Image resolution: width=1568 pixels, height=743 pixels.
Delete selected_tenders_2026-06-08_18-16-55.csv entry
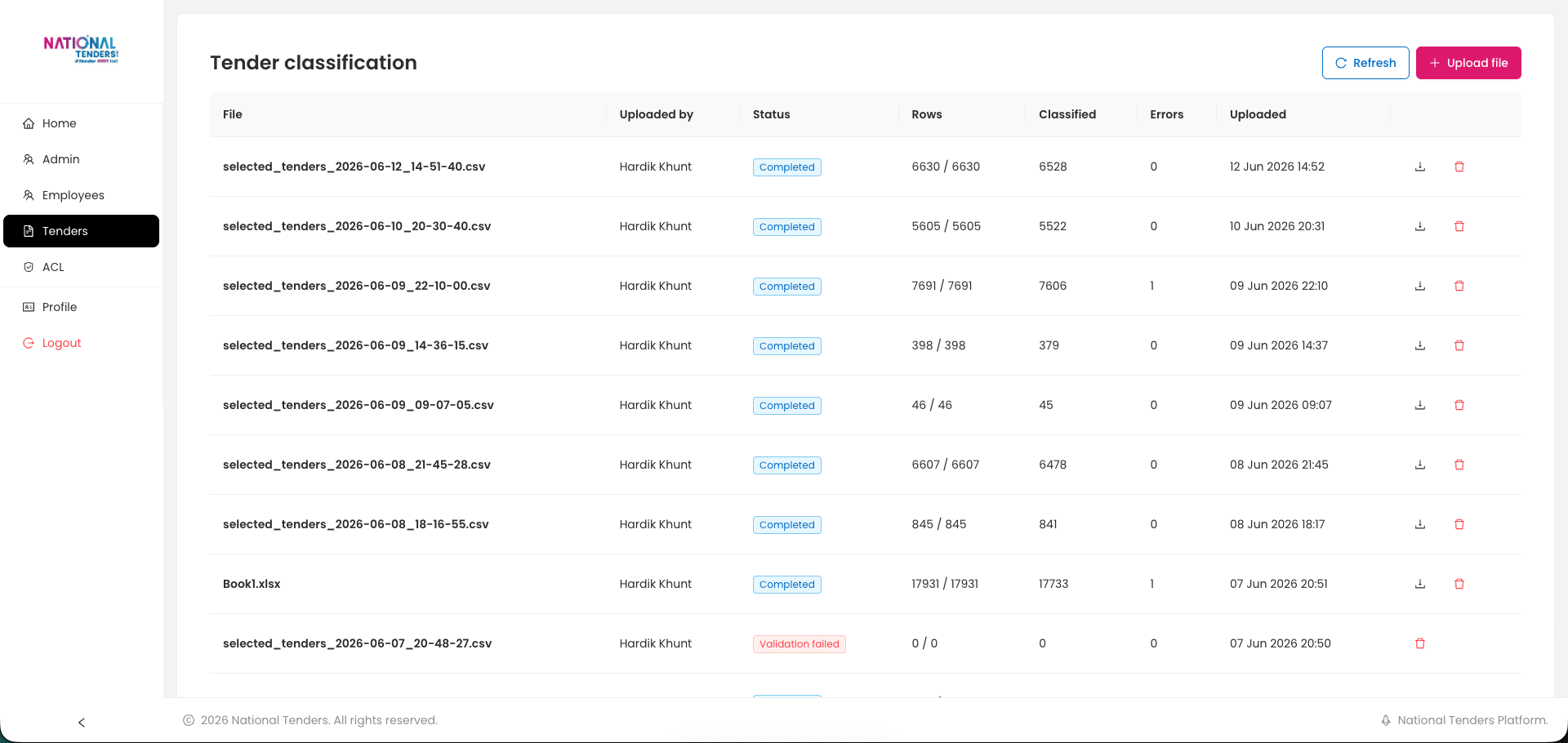pyautogui.click(x=1459, y=524)
